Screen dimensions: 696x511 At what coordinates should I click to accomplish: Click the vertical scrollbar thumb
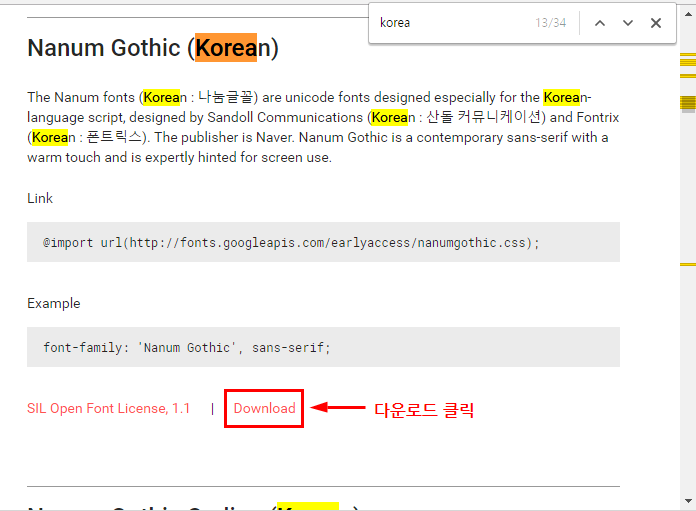tap(688, 104)
